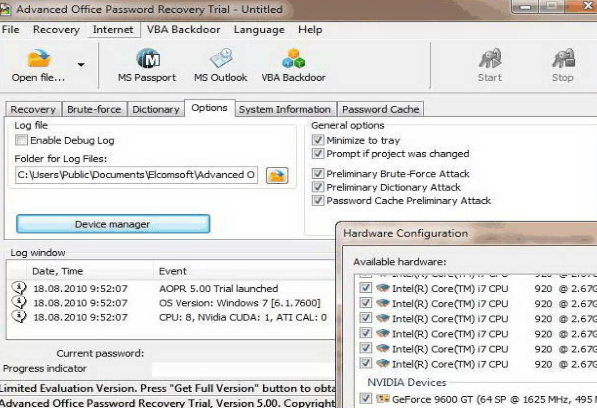Click the Event column header
Screen dimensions: 597x408
(x=244, y=271)
